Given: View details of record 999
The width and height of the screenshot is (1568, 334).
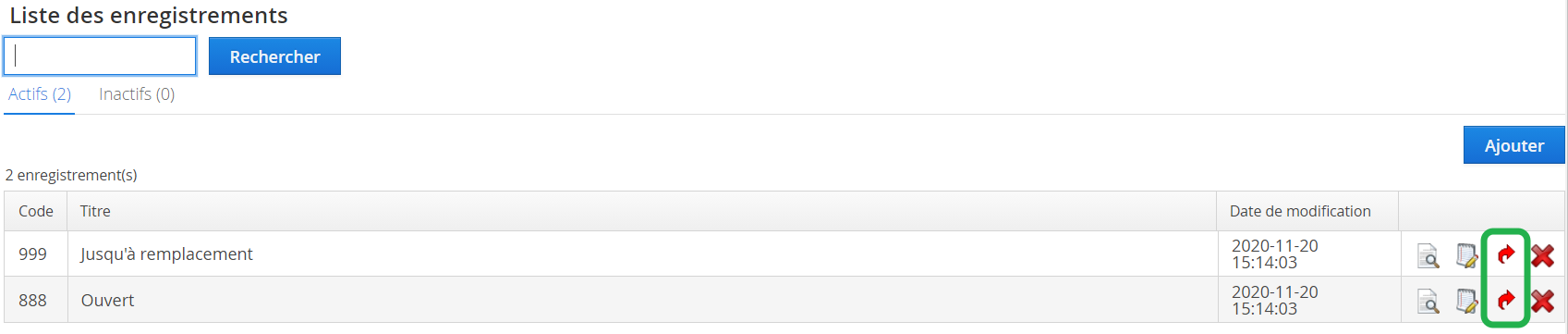Looking at the screenshot, I should [x=1428, y=255].
